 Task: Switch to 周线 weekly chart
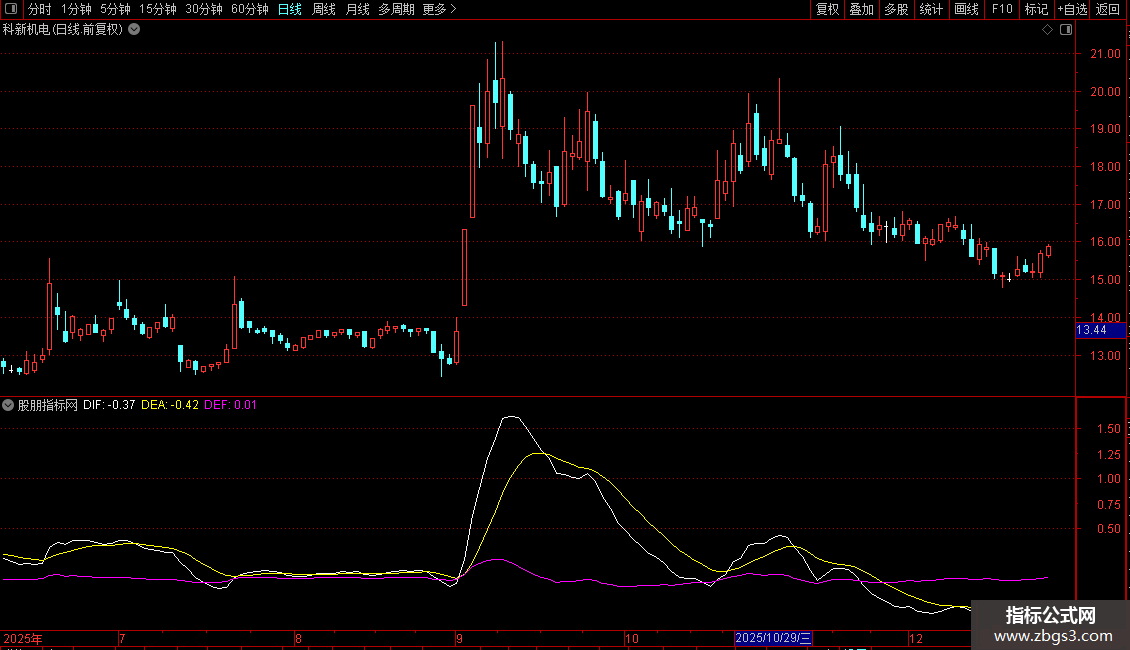click(324, 9)
